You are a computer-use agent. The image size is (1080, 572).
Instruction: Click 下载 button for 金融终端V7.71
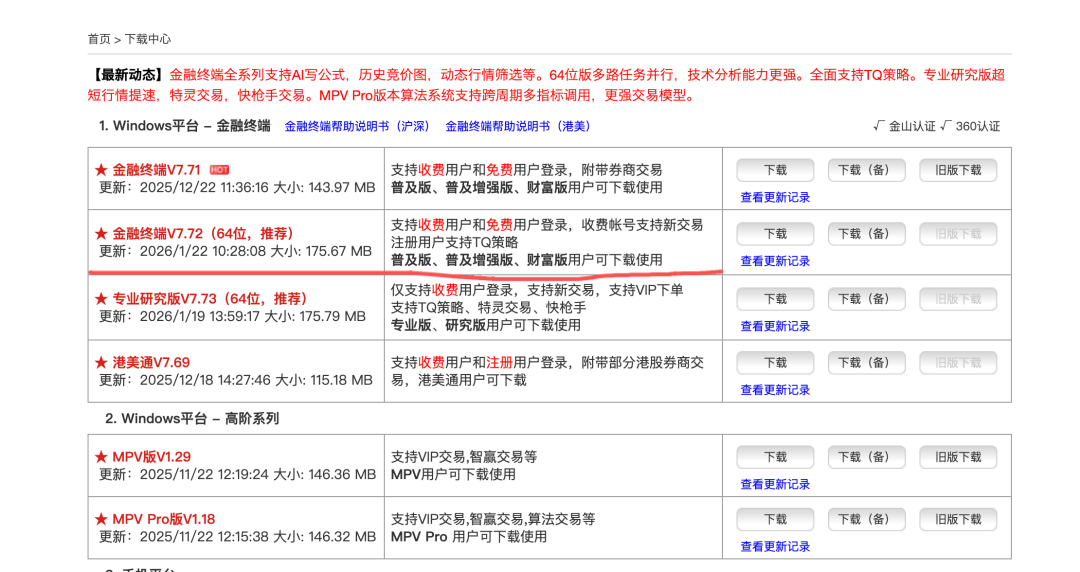tap(775, 170)
